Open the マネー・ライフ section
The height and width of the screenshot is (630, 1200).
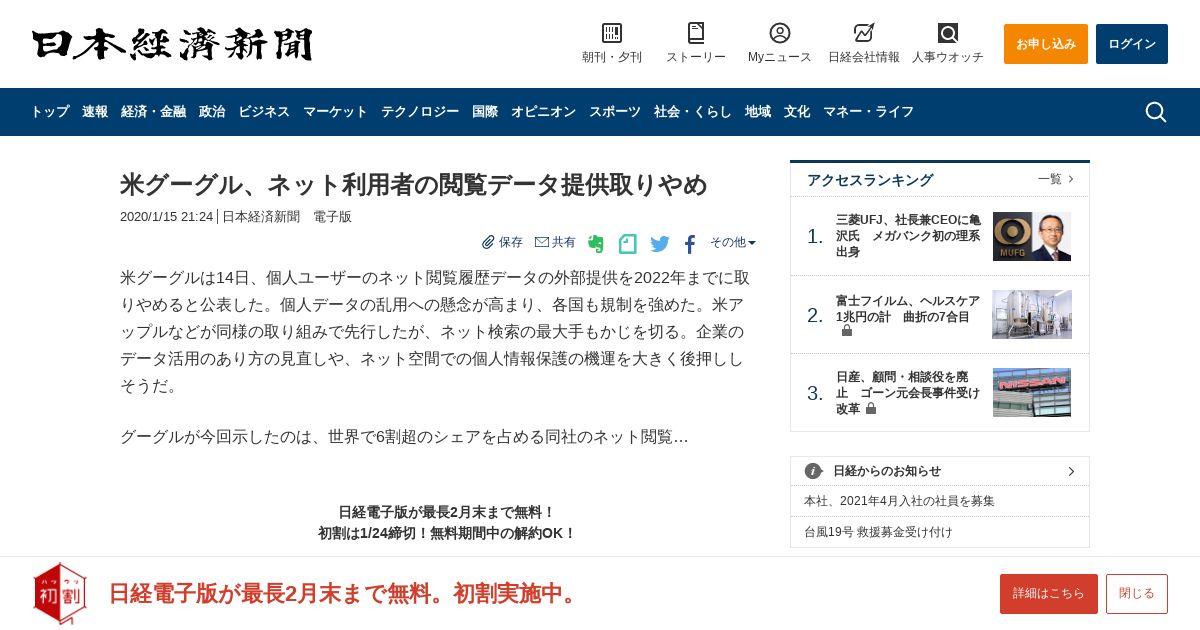(868, 112)
